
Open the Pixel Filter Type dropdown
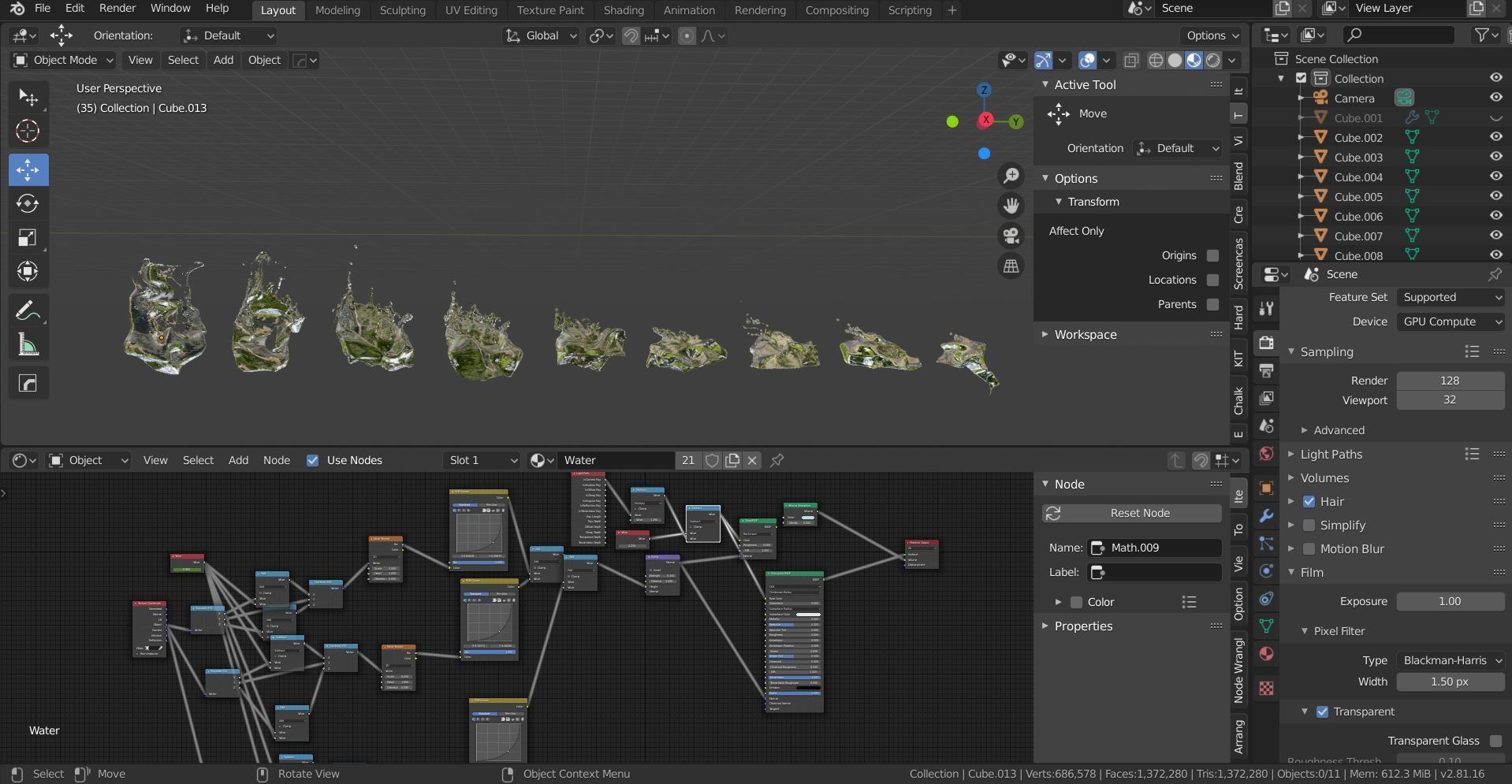[1451, 660]
